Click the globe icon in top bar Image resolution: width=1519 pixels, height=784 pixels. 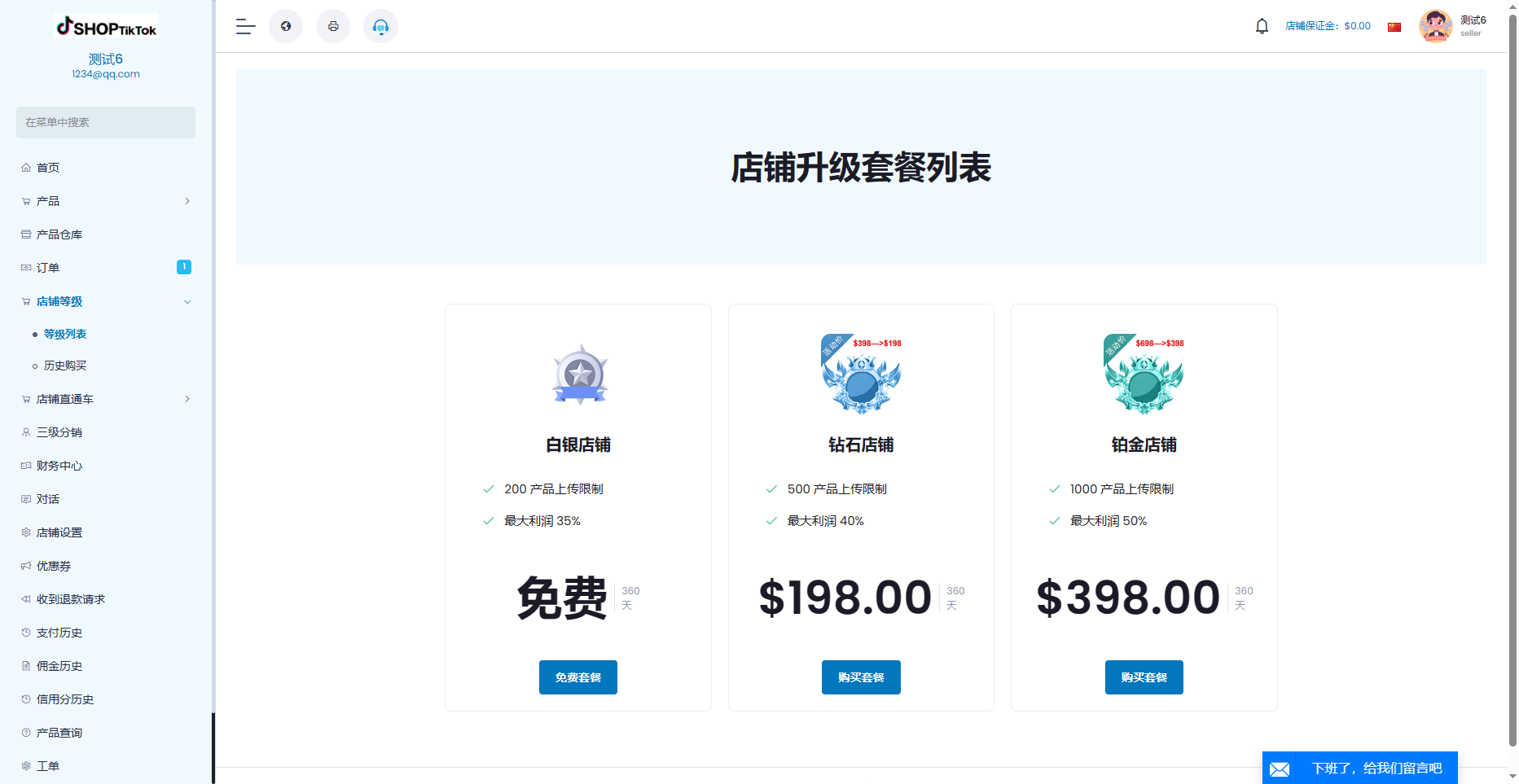pos(286,26)
